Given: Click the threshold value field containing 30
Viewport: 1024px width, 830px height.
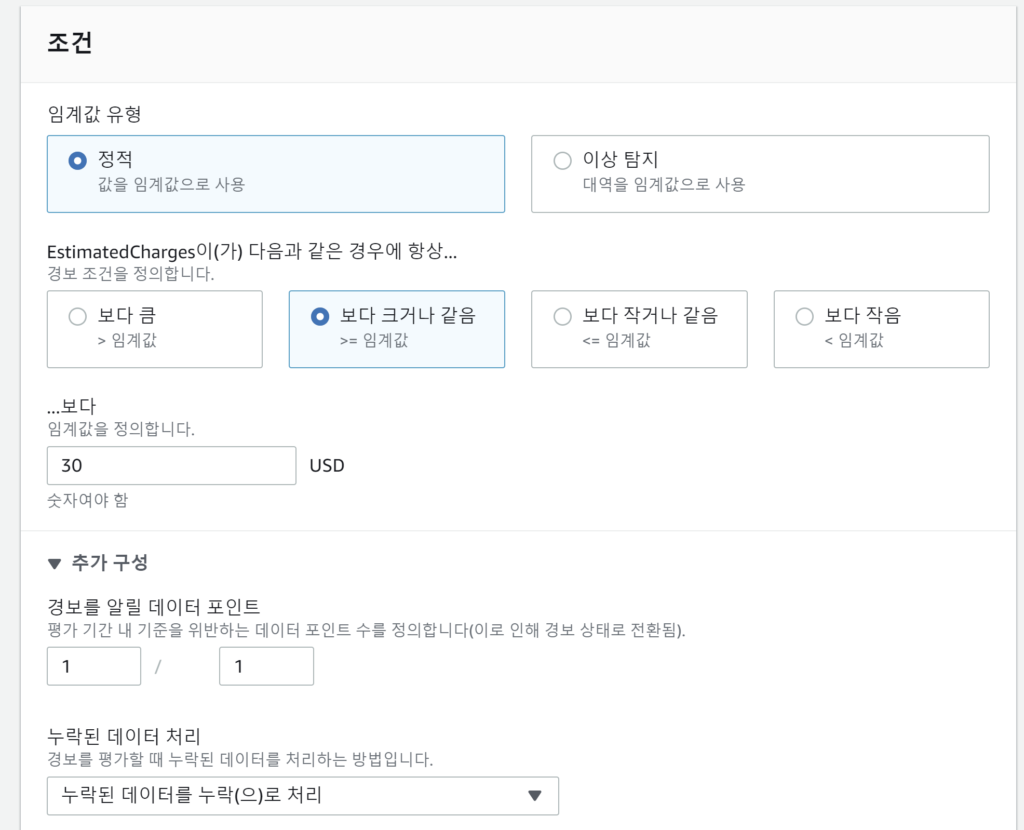Looking at the screenshot, I should [x=171, y=465].
